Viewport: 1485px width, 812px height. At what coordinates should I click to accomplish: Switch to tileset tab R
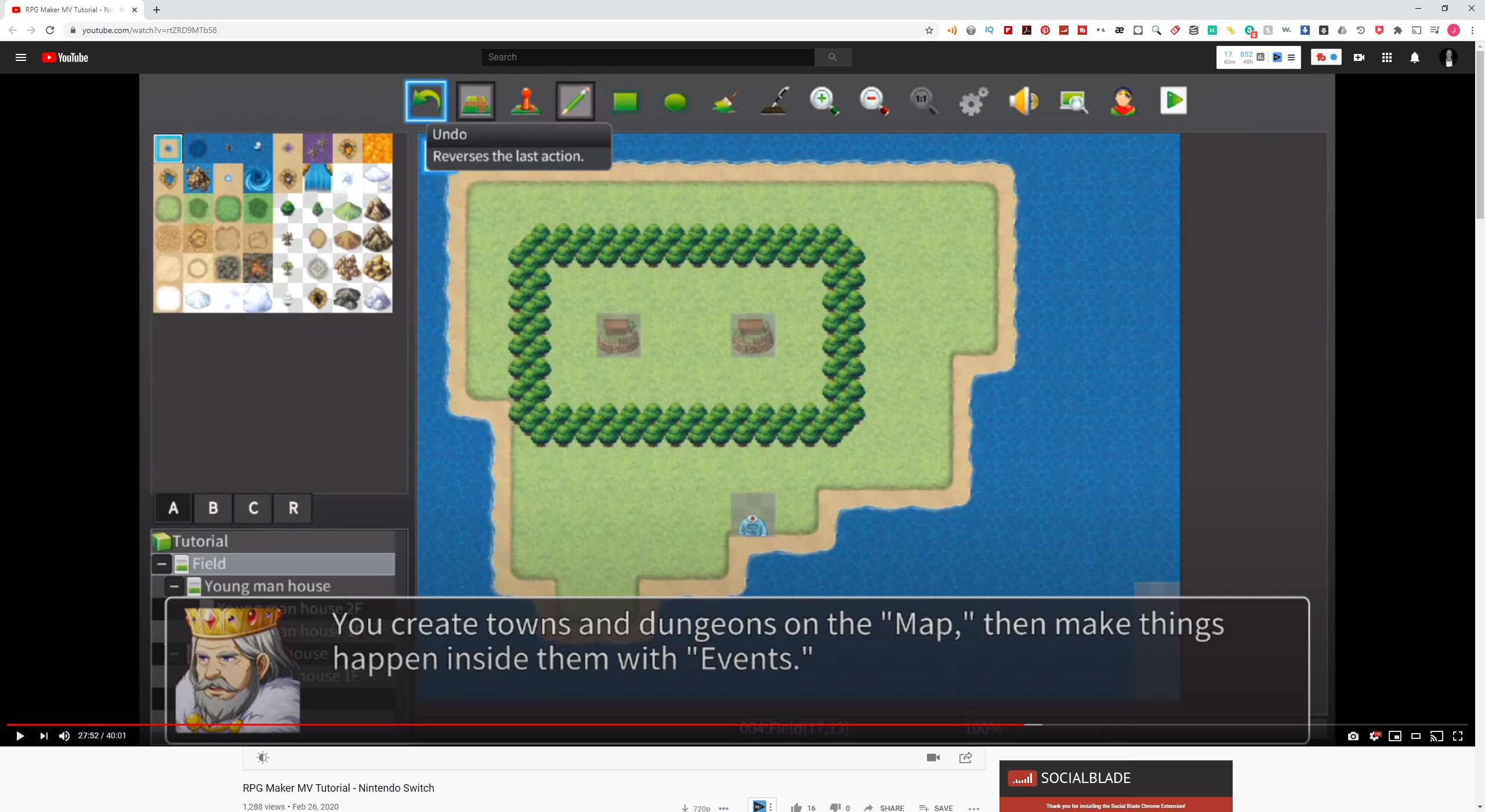click(294, 508)
